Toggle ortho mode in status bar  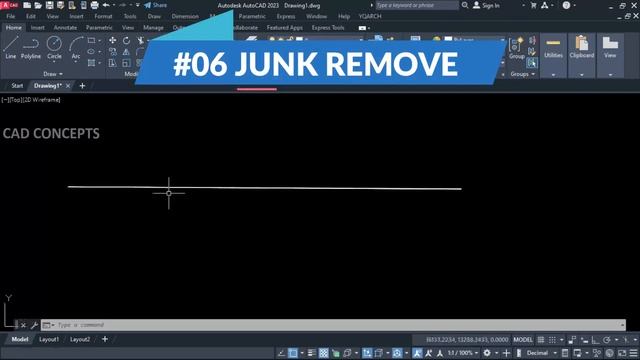[596, 340]
